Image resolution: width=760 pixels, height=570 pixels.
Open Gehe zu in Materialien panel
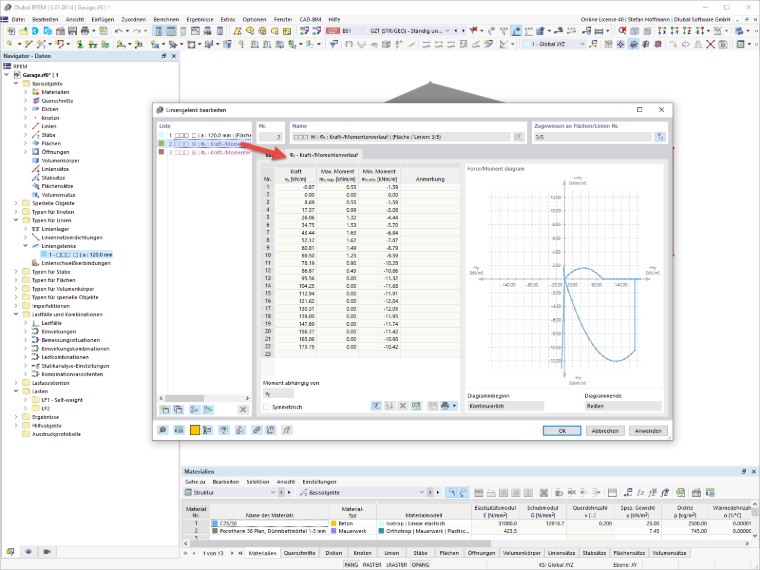point(195,482)
